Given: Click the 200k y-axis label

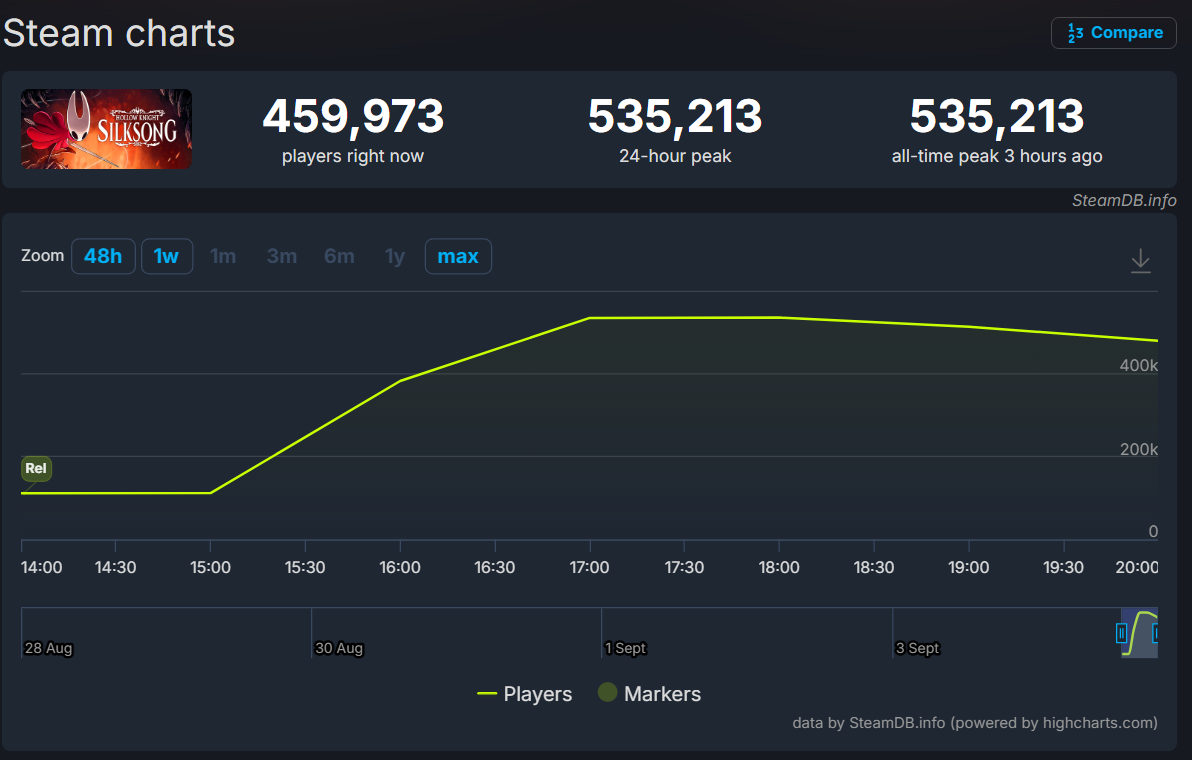Looking at the screenshot, I should pyautogui.click(x=1138, y=449).
